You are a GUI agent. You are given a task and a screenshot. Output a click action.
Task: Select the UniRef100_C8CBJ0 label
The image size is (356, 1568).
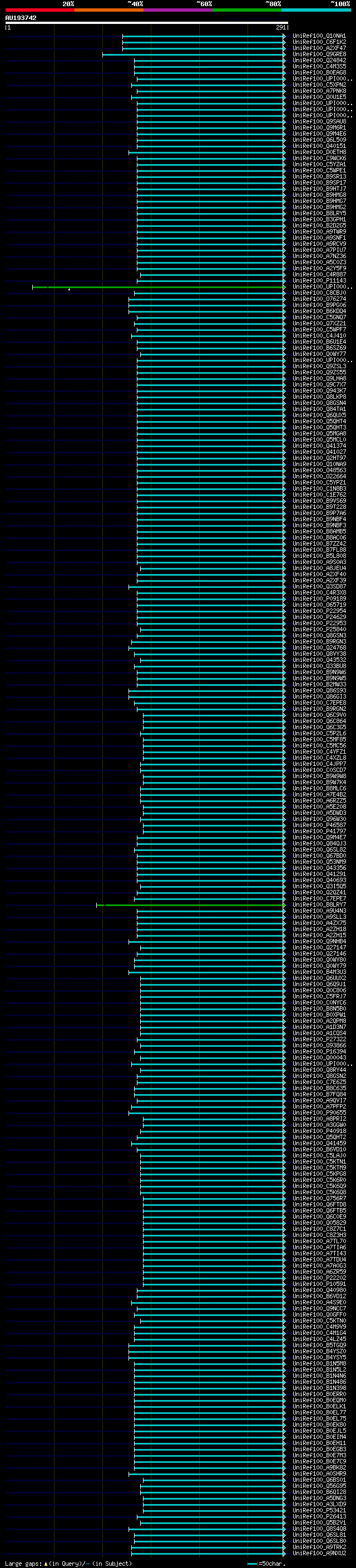click(319, 293)
